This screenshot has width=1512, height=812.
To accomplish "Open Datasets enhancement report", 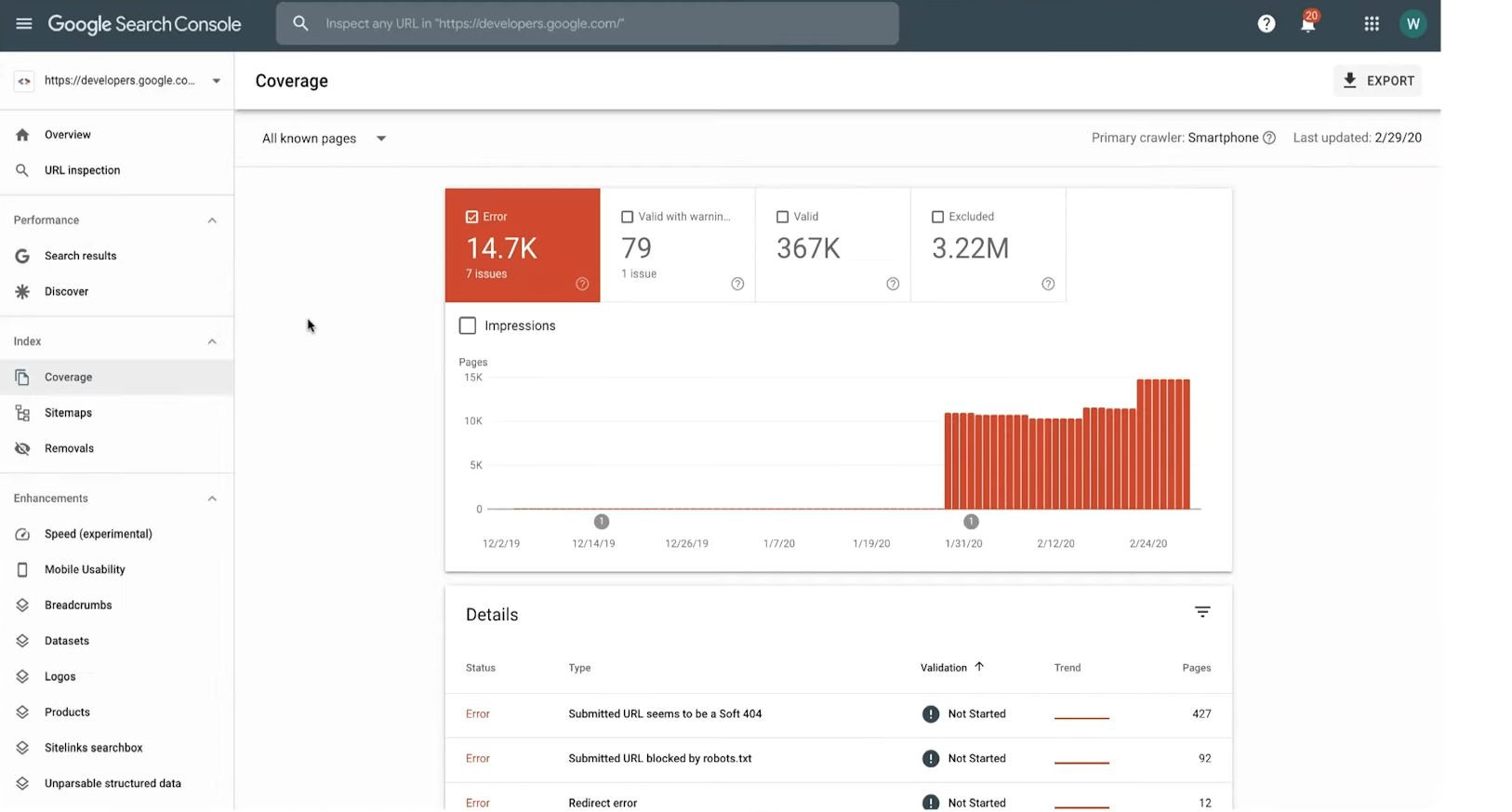I will tap(116, 641).
